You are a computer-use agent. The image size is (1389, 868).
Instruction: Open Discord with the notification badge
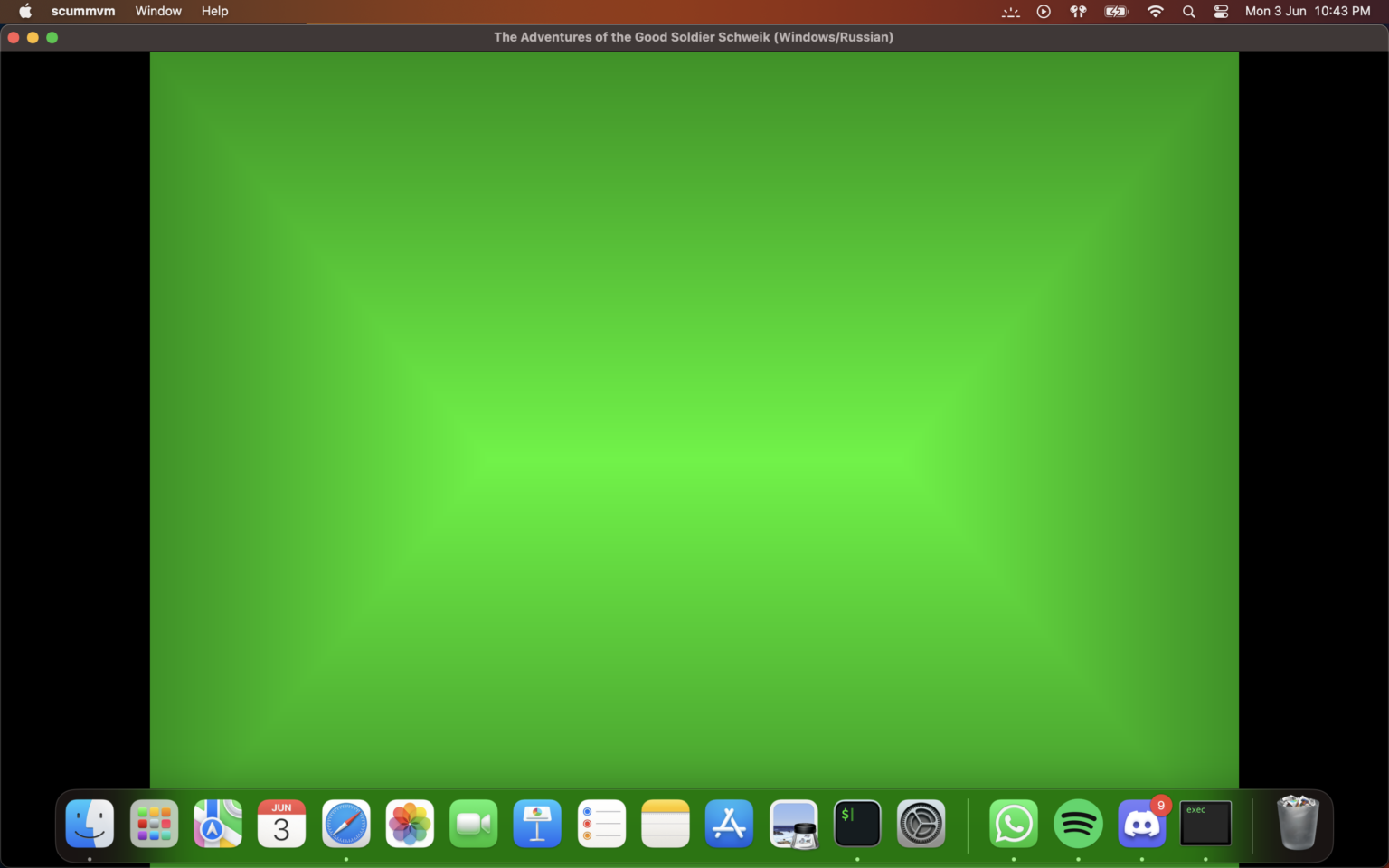coord(1141,824)
